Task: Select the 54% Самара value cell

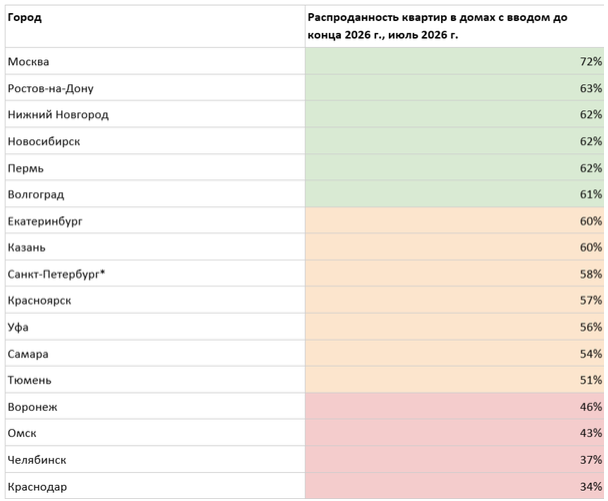Action: (454, 353)
